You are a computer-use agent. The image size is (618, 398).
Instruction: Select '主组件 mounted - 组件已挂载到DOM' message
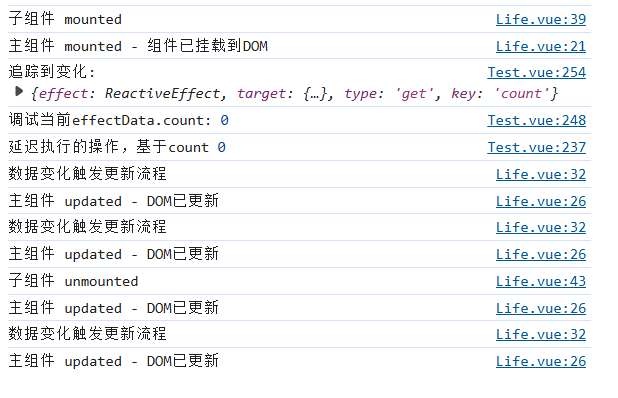point(138,46)
